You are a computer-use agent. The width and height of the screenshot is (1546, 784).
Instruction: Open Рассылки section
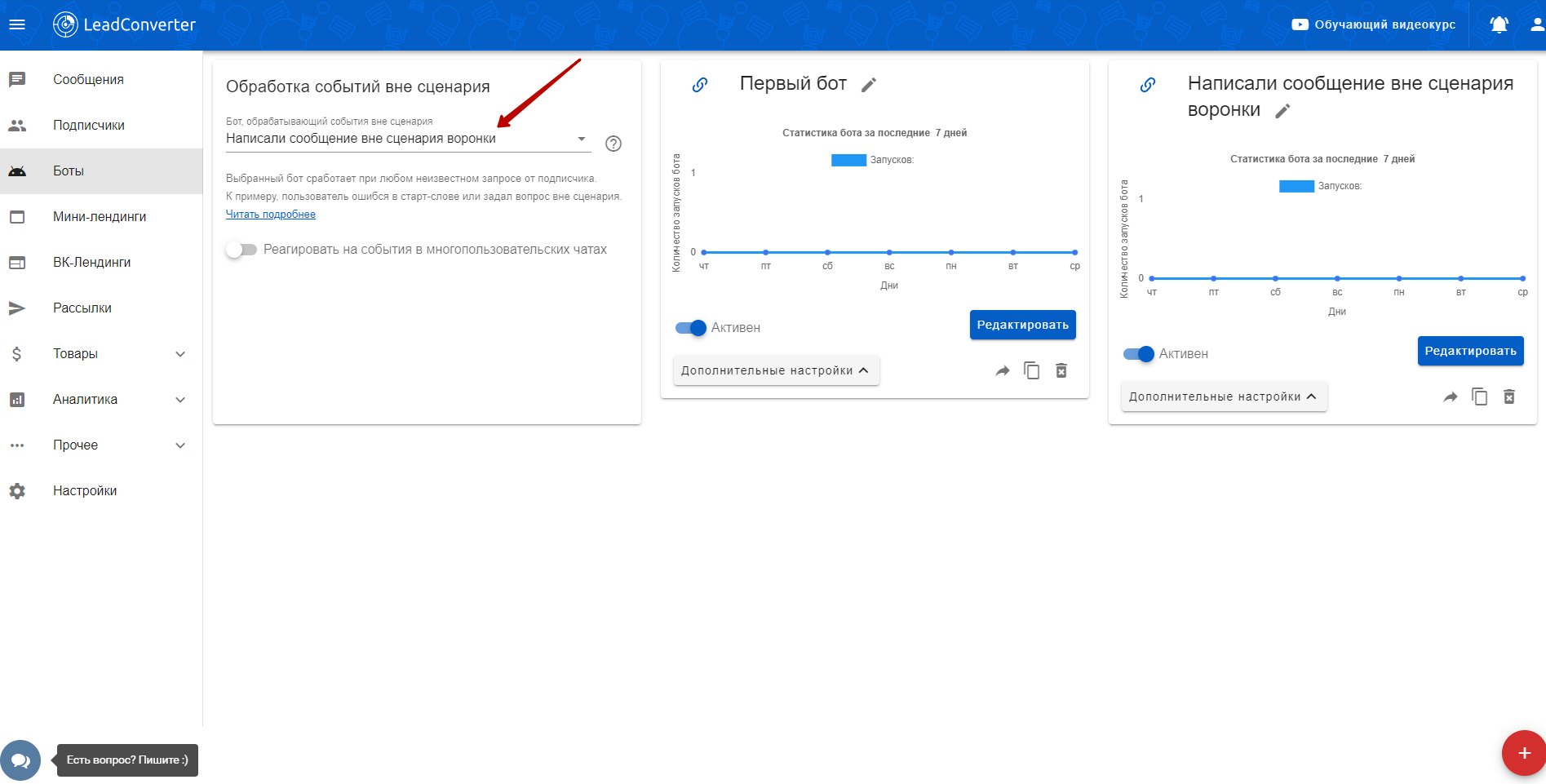coord(101,308)
